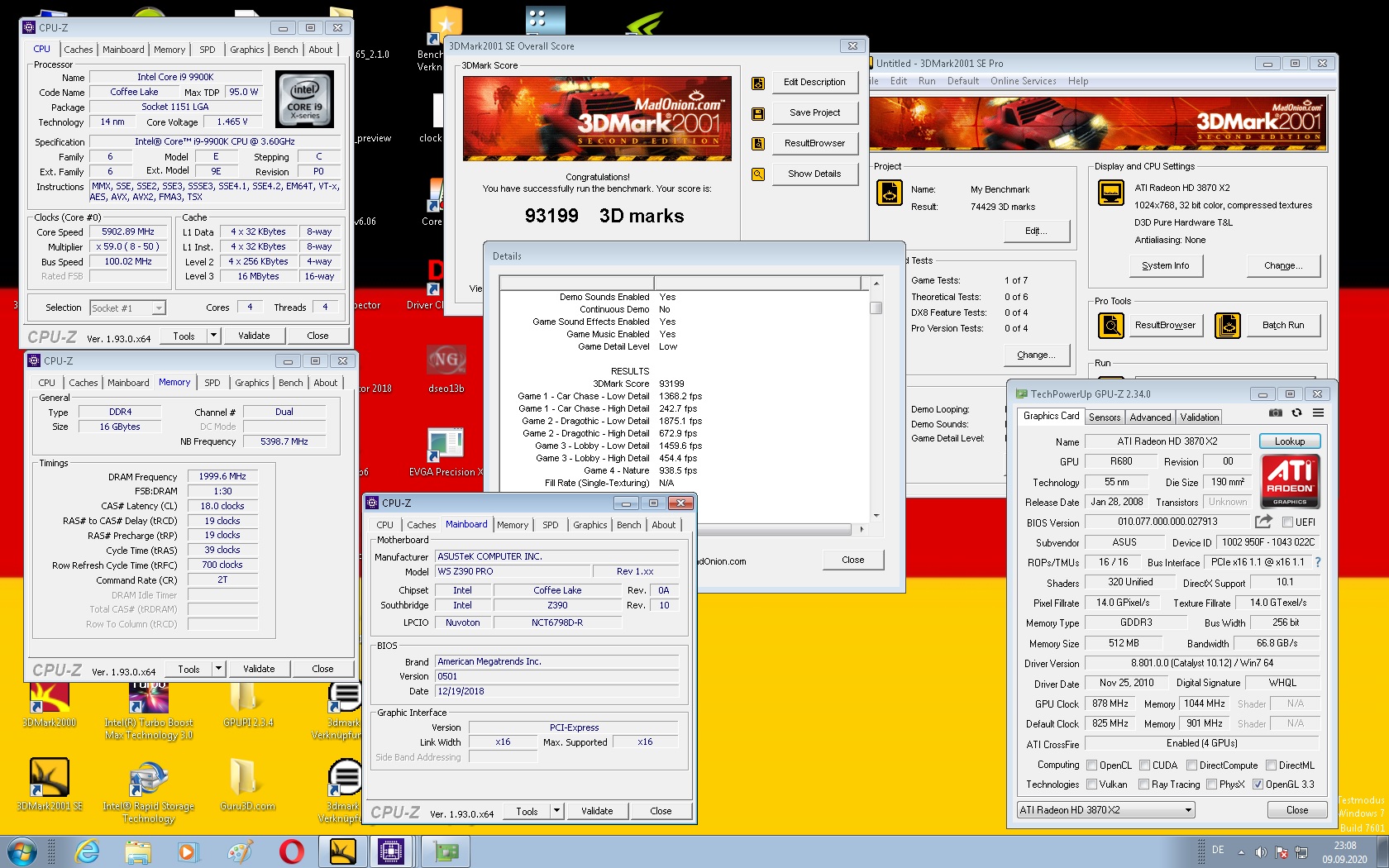Click the Details list scroll-right arrow
This screenshot has height=868, width=1389.
coord(862,529)
